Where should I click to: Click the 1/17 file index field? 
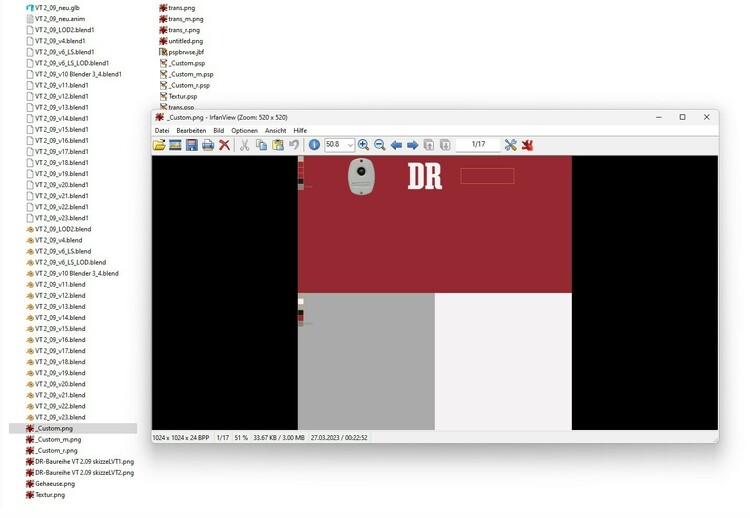478,144
